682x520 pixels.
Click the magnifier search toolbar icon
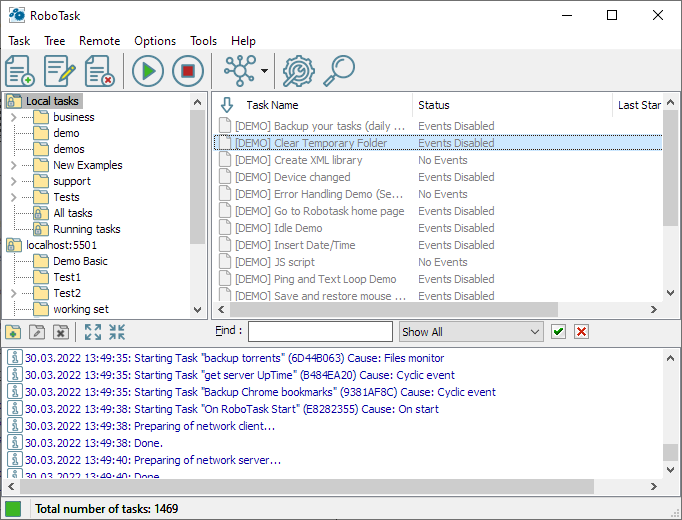(x=339, y=70)
